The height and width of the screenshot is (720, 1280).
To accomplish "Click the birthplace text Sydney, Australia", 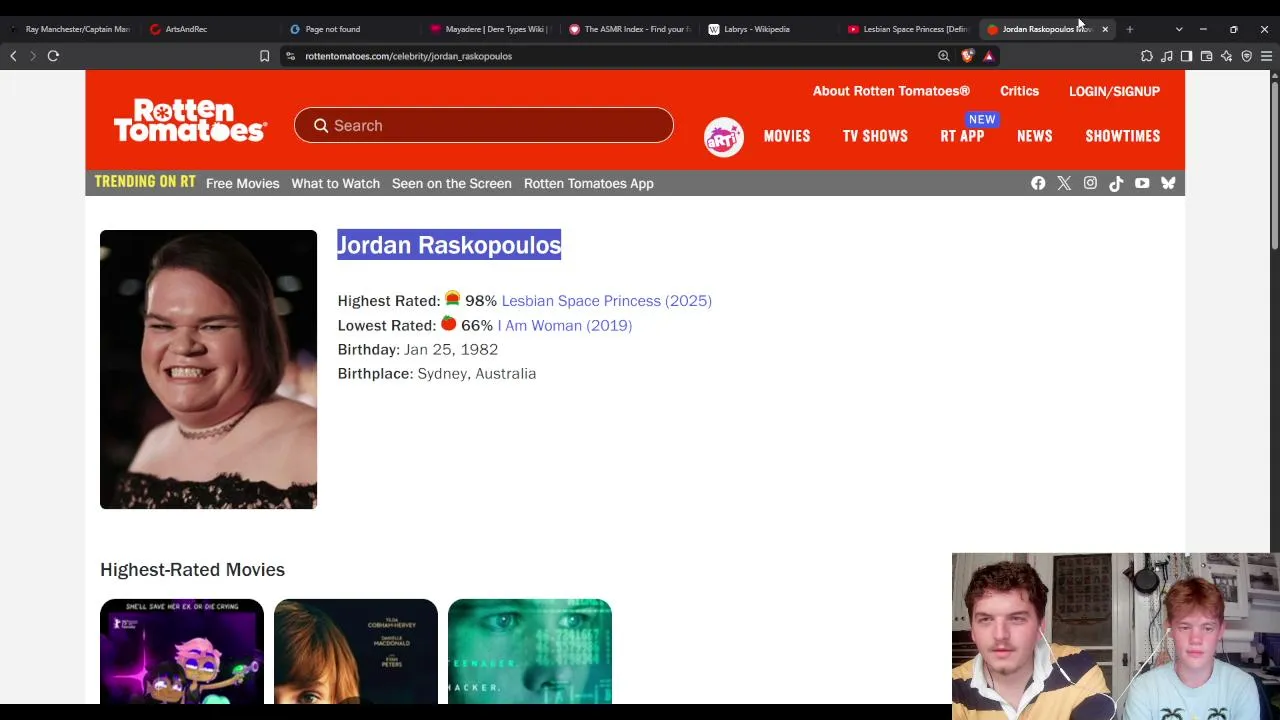I will [x=477, y=373].
